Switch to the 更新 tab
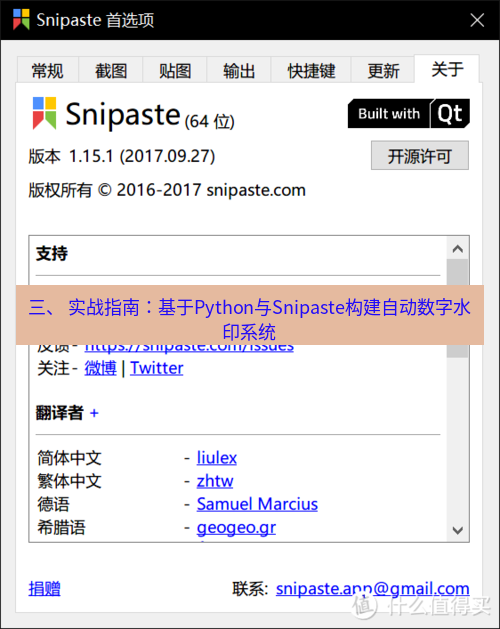This screenshot has height=629, width=500. (x=383, y=71)
